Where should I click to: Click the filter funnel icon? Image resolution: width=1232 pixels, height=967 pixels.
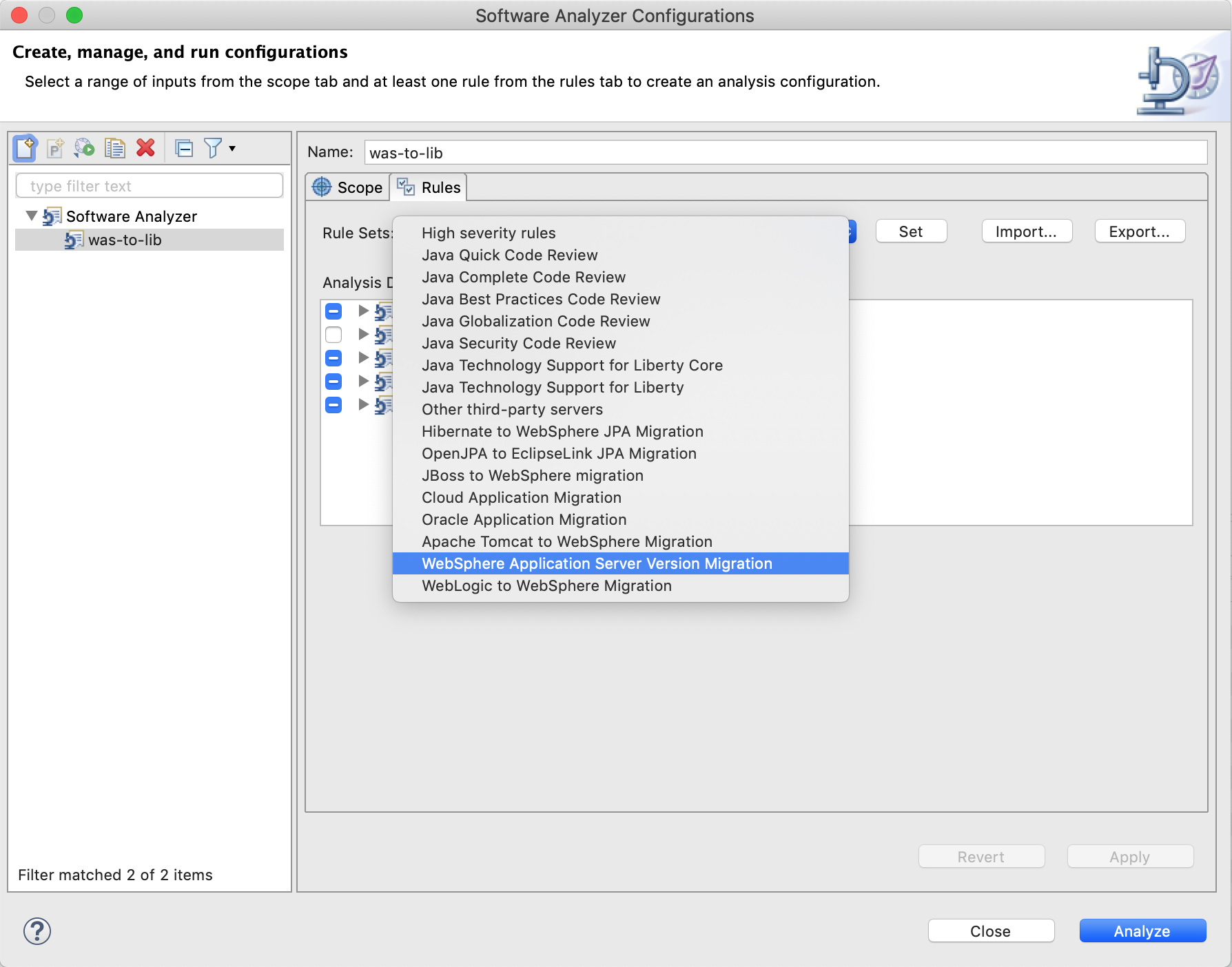coord(213,148)
